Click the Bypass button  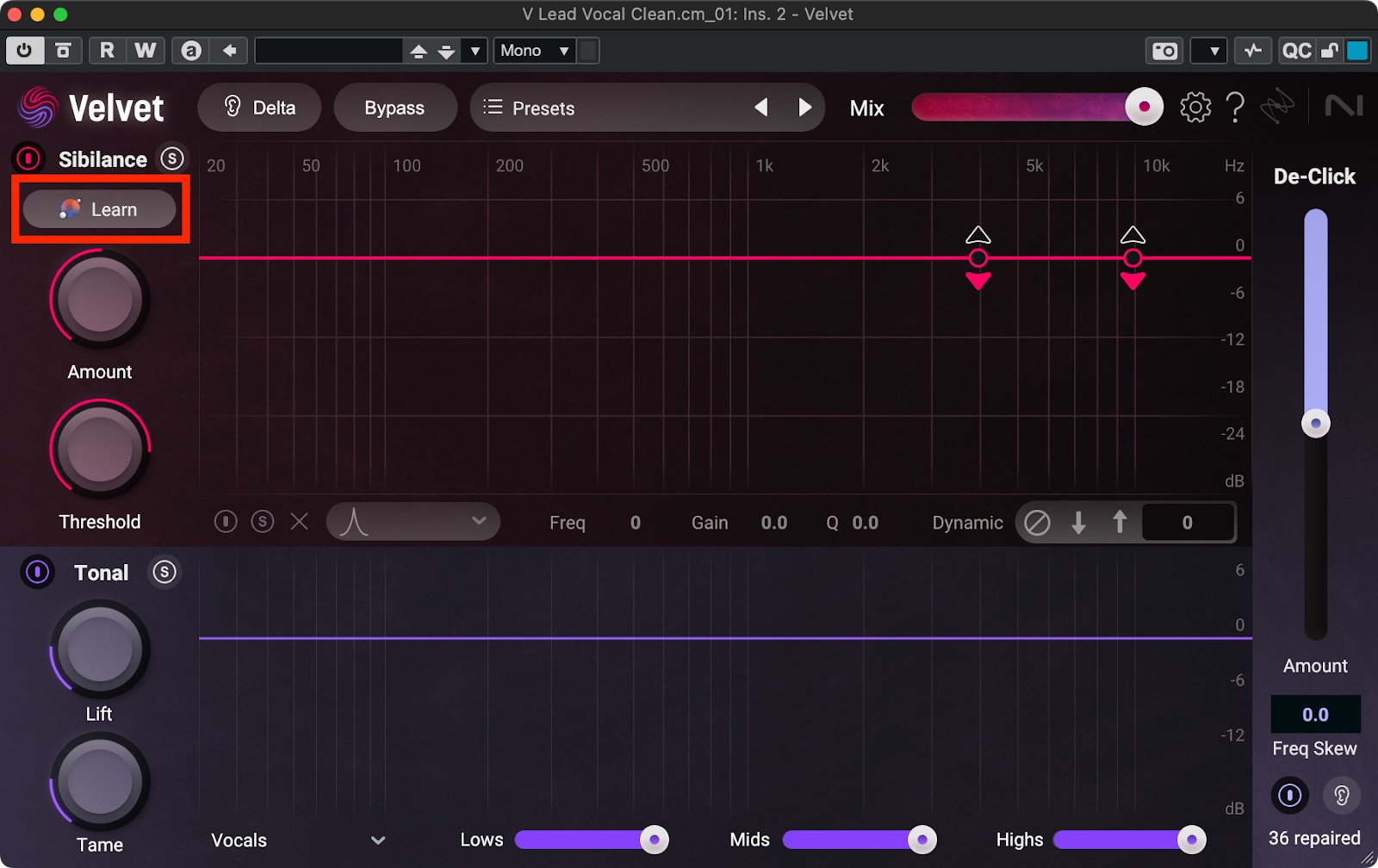(x=394, y=108)
